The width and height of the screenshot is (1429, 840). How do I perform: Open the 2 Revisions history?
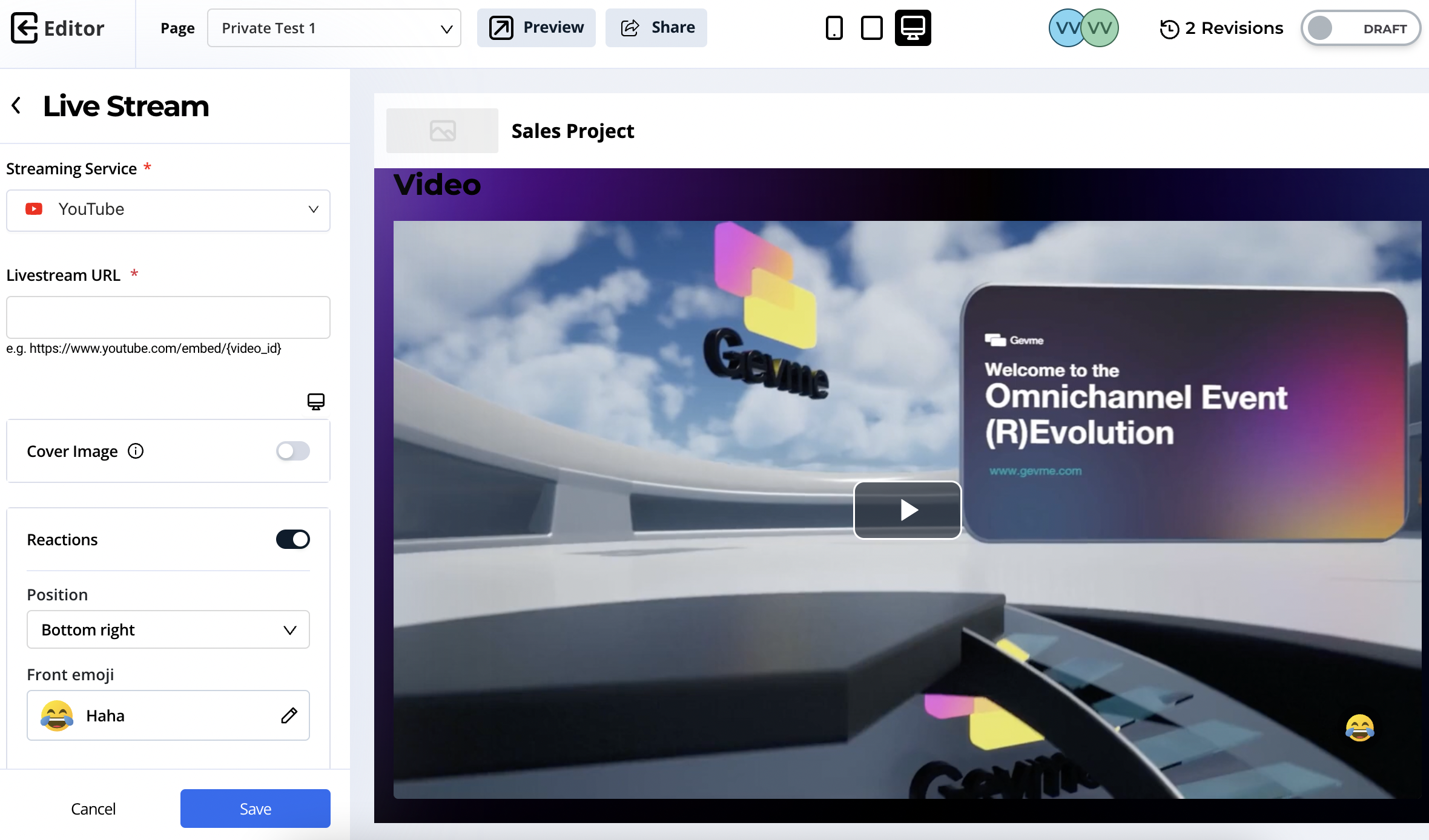1221,28
